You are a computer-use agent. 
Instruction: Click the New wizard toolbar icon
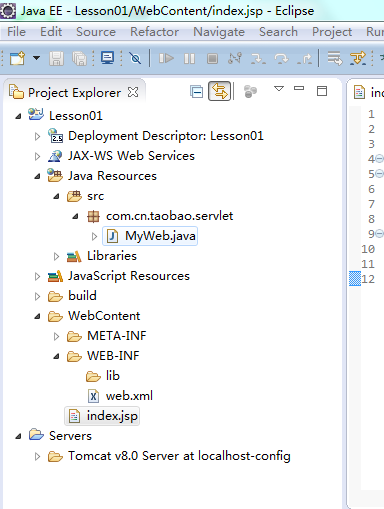(x=17, y=58)
